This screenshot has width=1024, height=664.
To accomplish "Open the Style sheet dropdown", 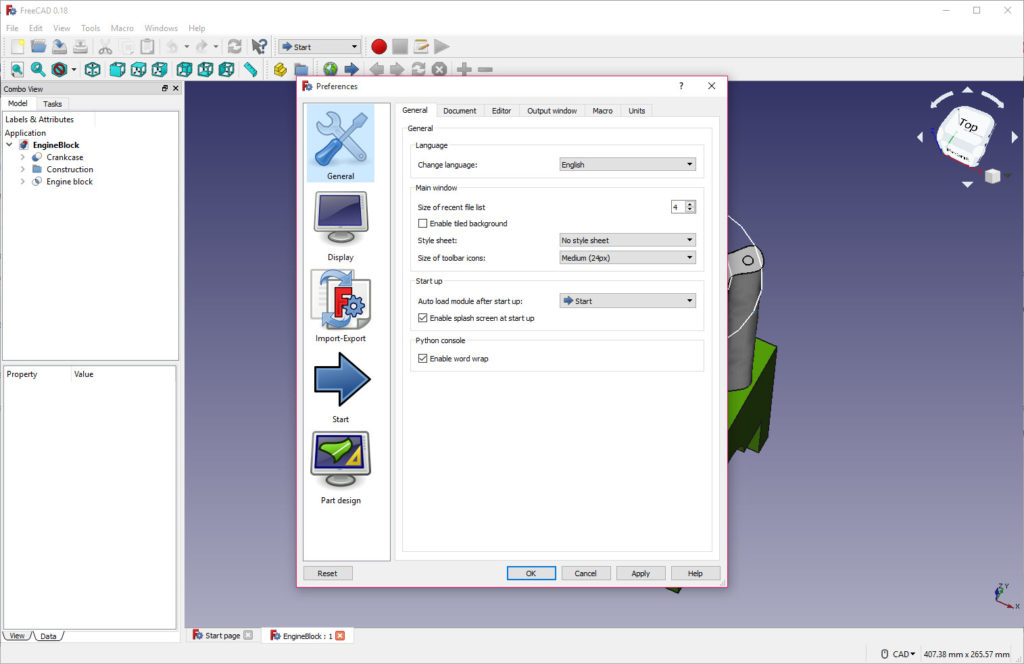I will click(627, 240).
